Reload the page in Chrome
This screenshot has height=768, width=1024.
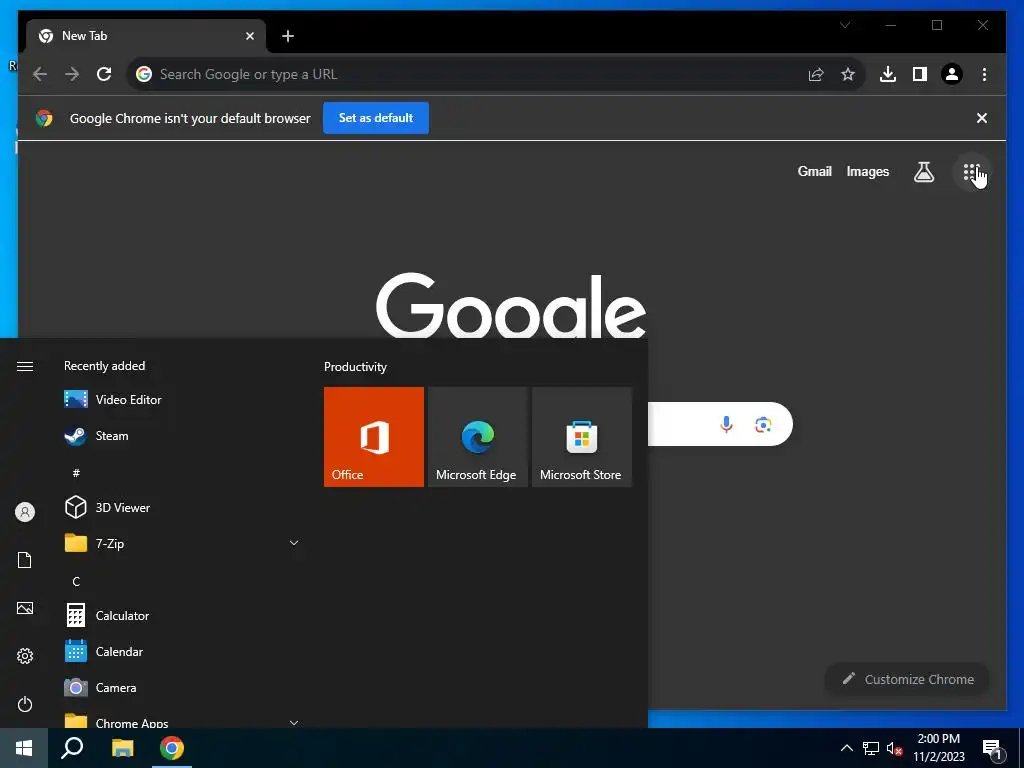104,74
